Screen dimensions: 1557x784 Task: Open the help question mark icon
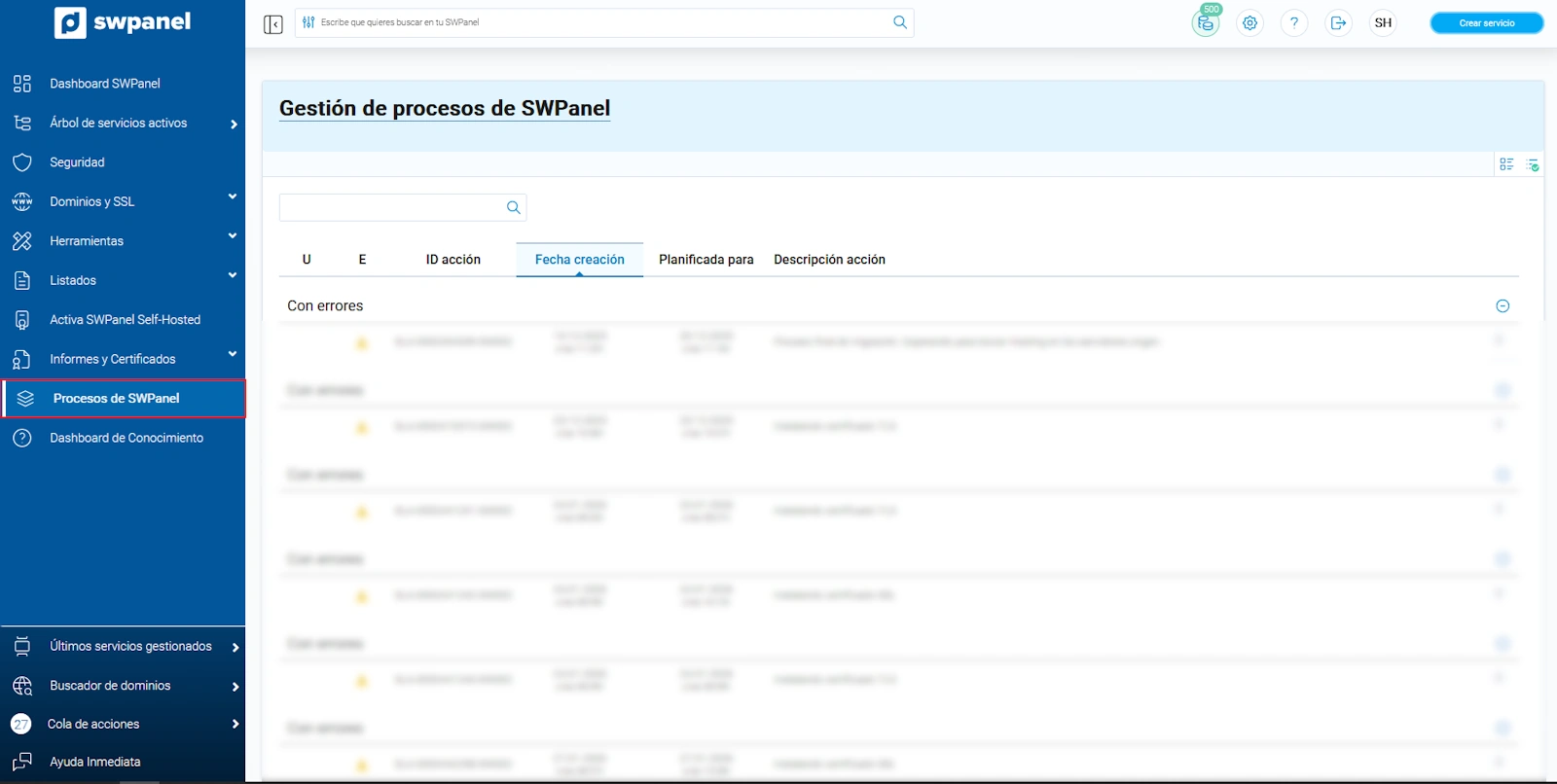[1294, 23]
